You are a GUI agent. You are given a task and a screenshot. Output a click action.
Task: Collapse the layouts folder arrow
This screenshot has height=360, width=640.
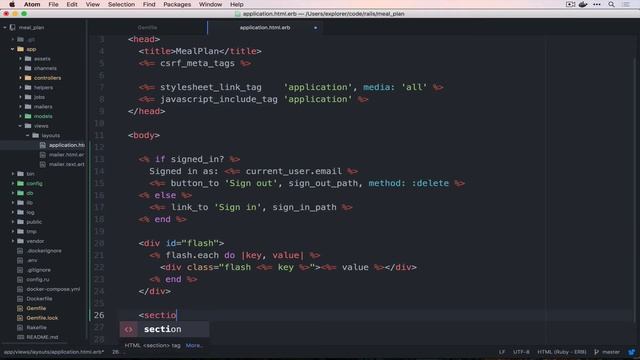click(x=28, y=135)
